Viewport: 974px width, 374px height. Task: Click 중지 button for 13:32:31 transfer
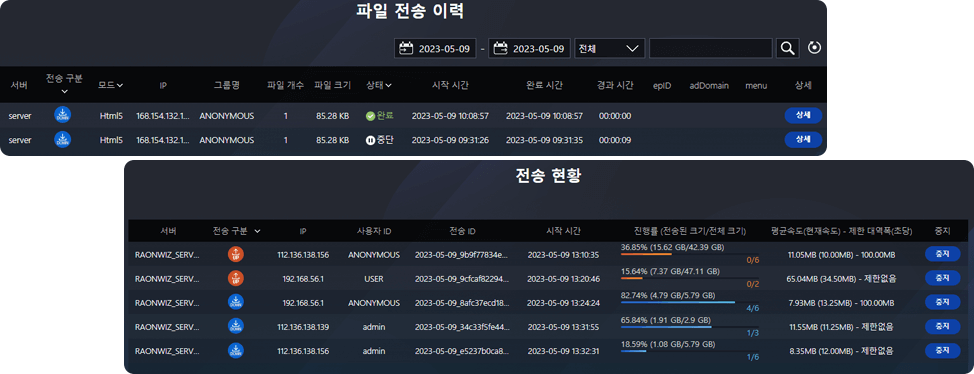(942, 350)
